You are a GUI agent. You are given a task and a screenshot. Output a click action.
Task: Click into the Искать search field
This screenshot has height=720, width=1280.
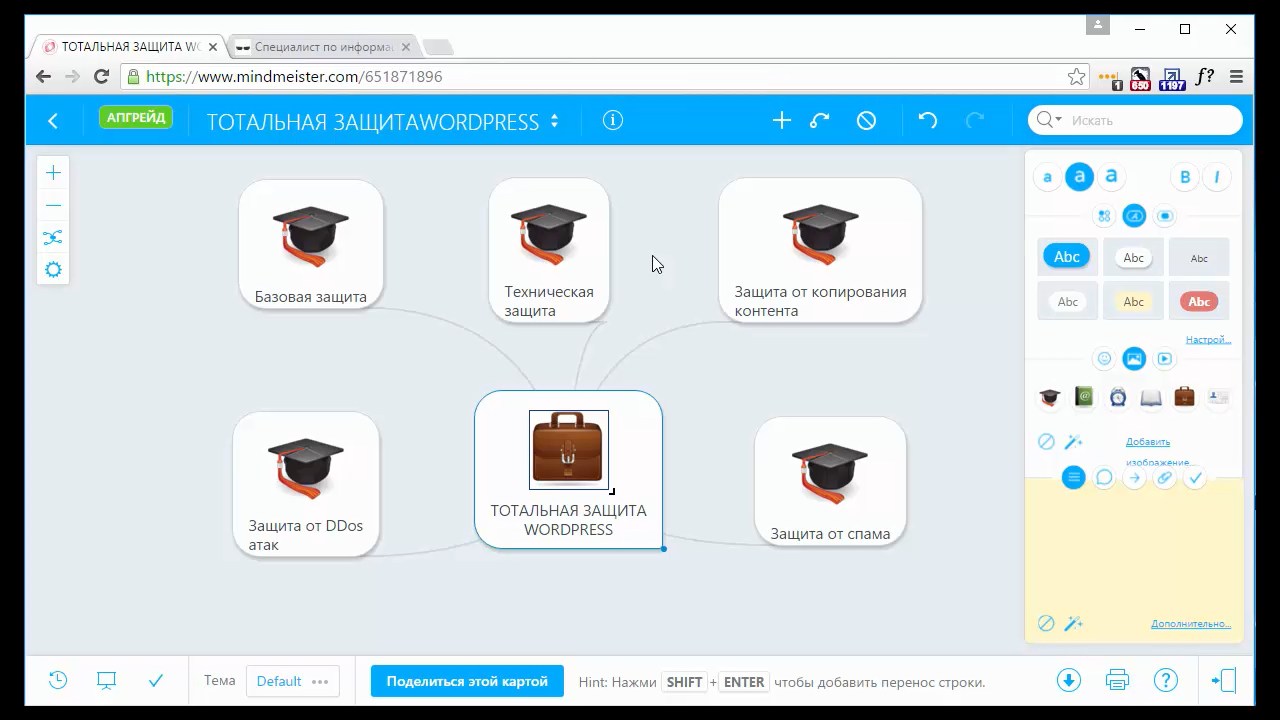pyautogui.click(x=1135, y=120)
